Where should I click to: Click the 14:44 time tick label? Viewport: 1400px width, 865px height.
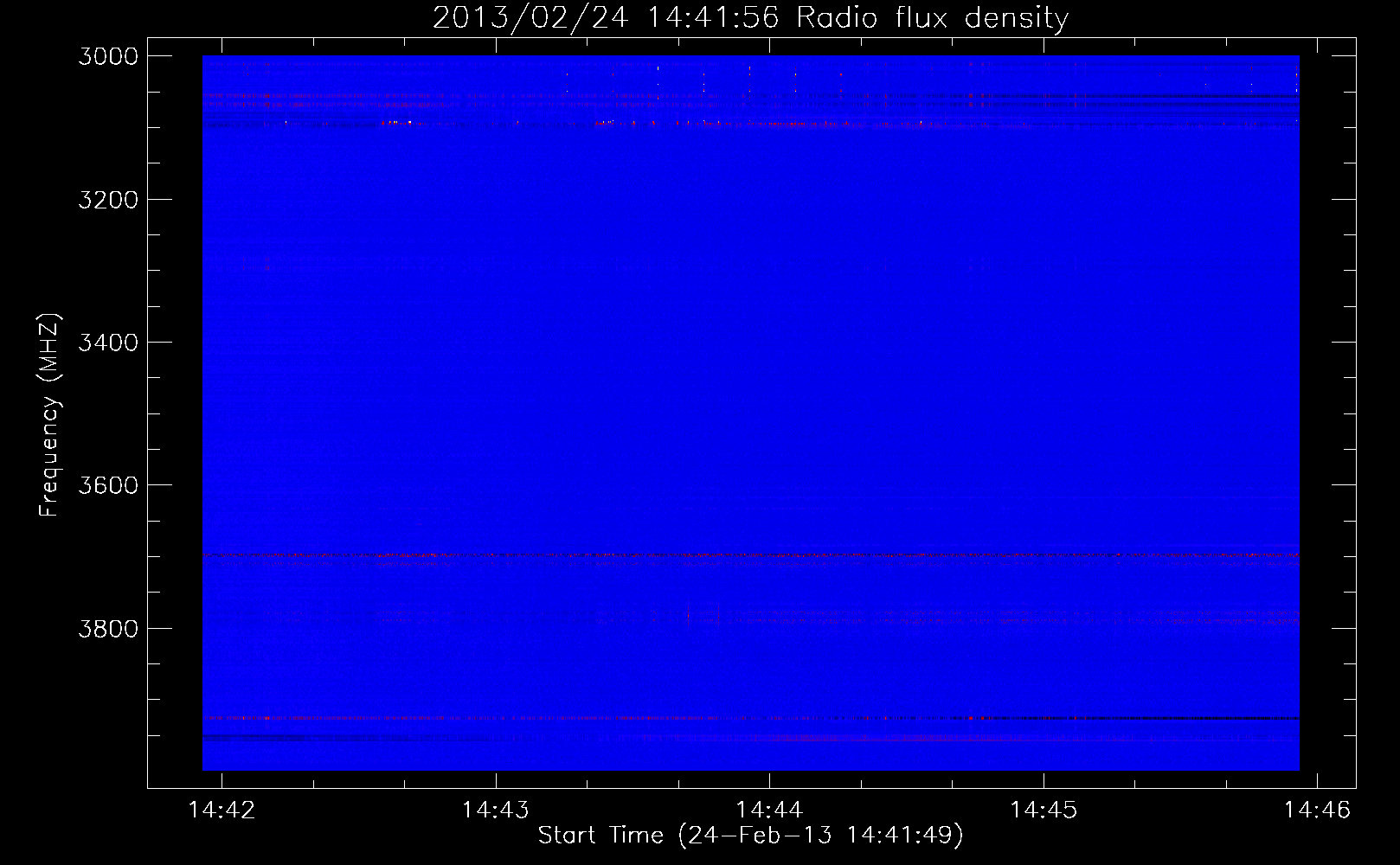click(x=769, y=810)
